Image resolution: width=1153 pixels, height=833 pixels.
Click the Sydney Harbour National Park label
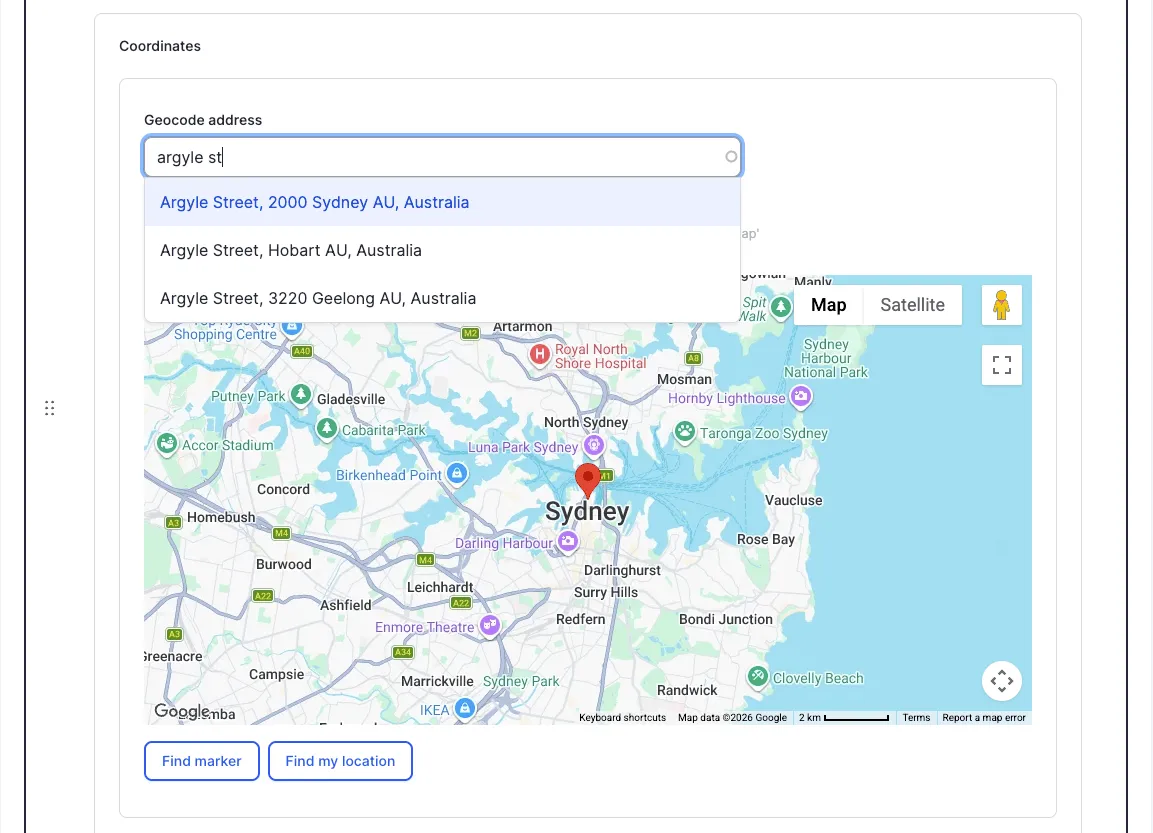(x=826, y=358)
